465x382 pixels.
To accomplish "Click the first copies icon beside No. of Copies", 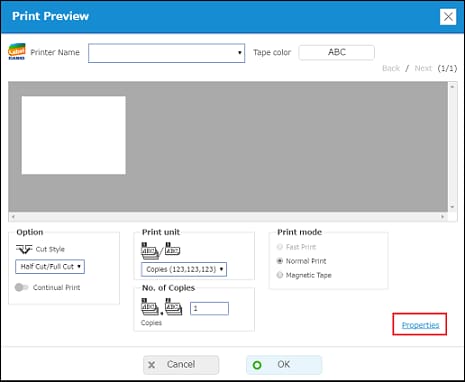I will [x=150, y=307].
